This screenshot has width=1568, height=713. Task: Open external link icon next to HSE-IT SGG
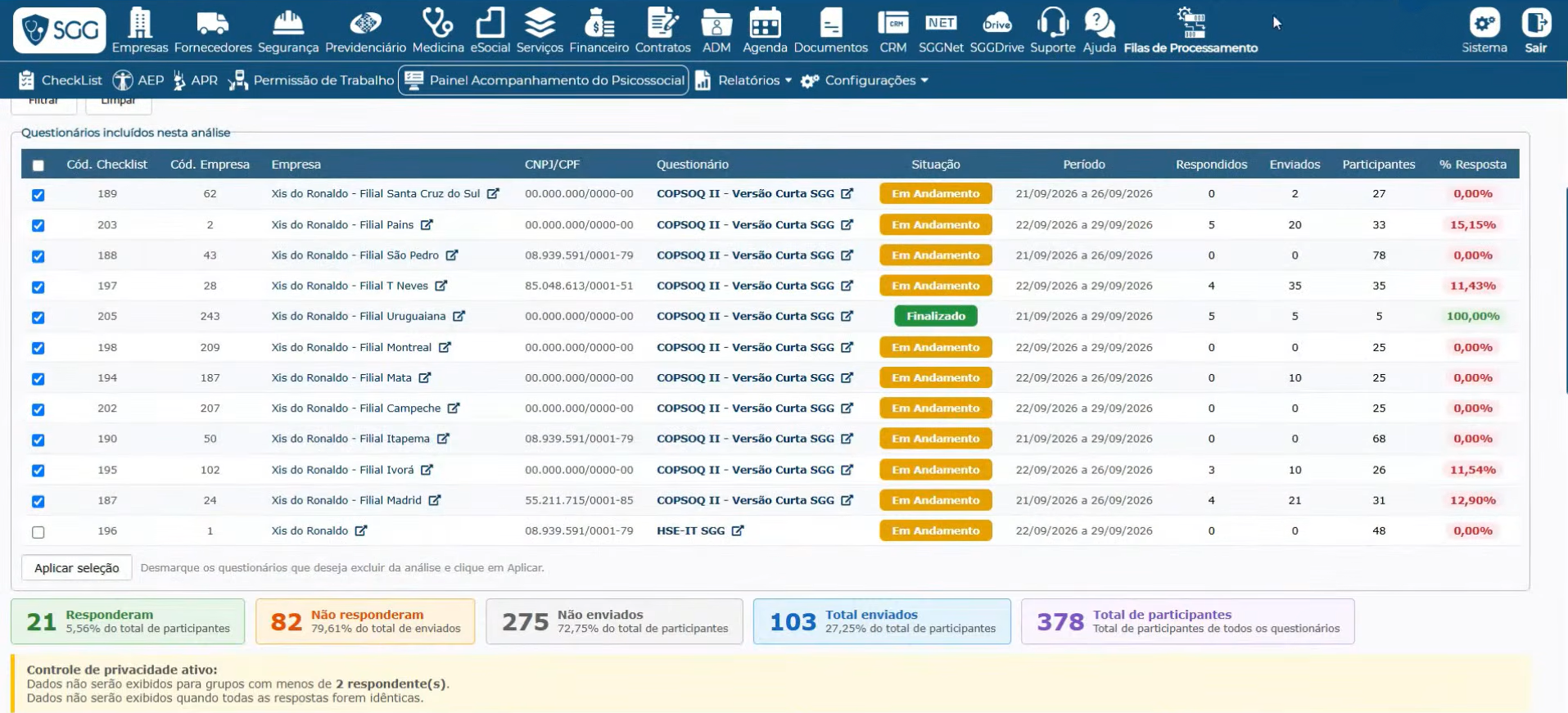pyautogui.click(x=738, y=530)
